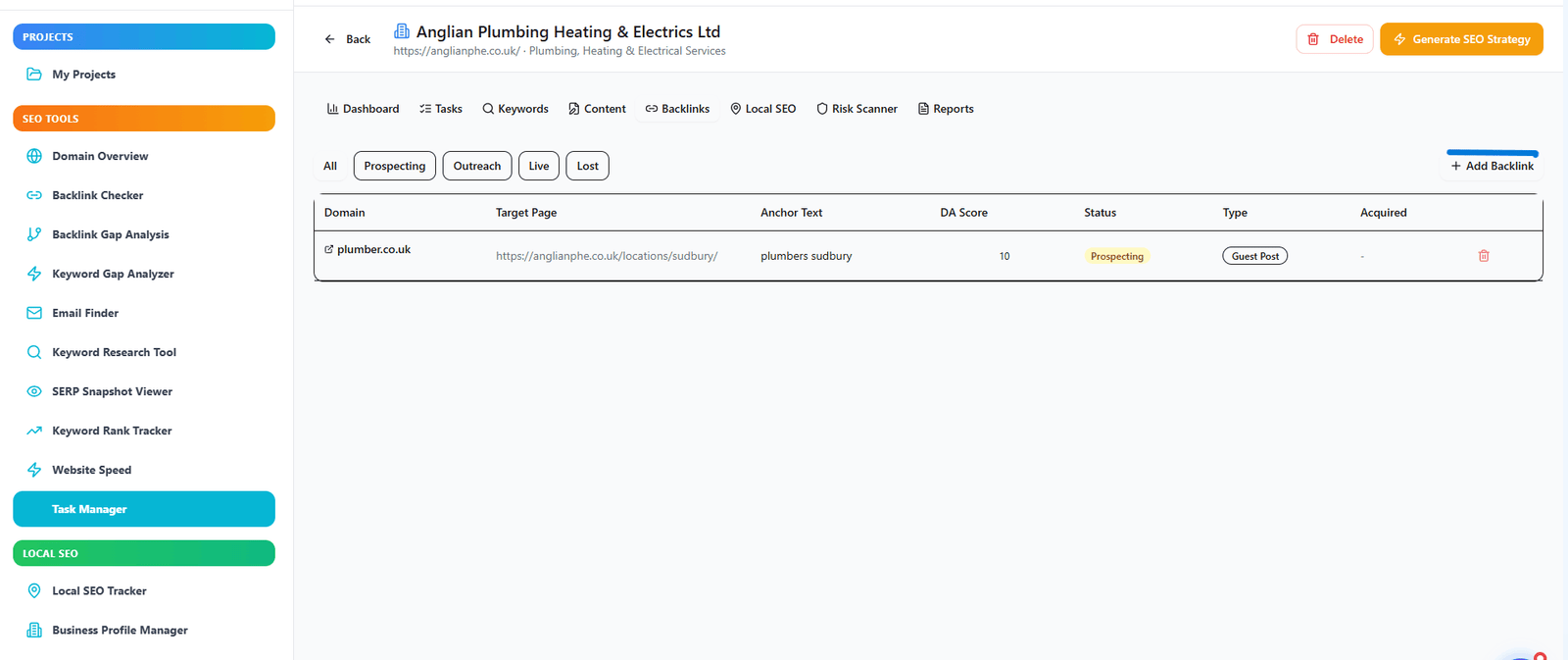Click the DA Score column header
1568x660 pixels.
[964, 213]
